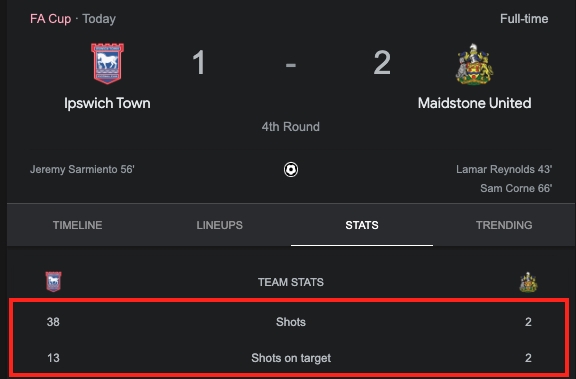Screen dimensions: 576x379
Task: Click the Ipswich Town crest in the scoreboard
Action: coord(107,64)
